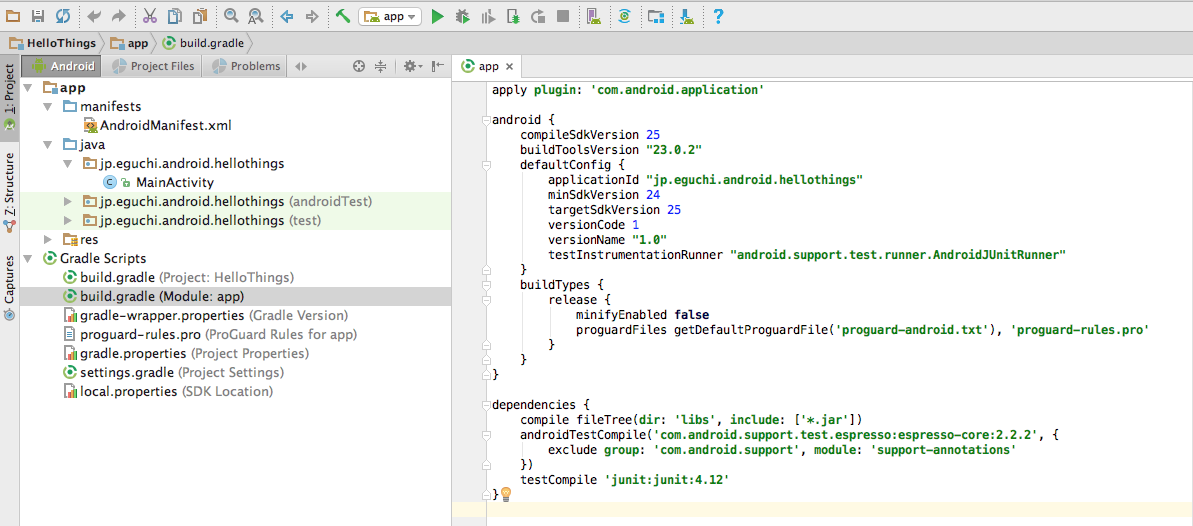This screenshot has width=1193, height=526.
Task: Toggle the Captures tool window tab
Action: [x=10, y=287]
